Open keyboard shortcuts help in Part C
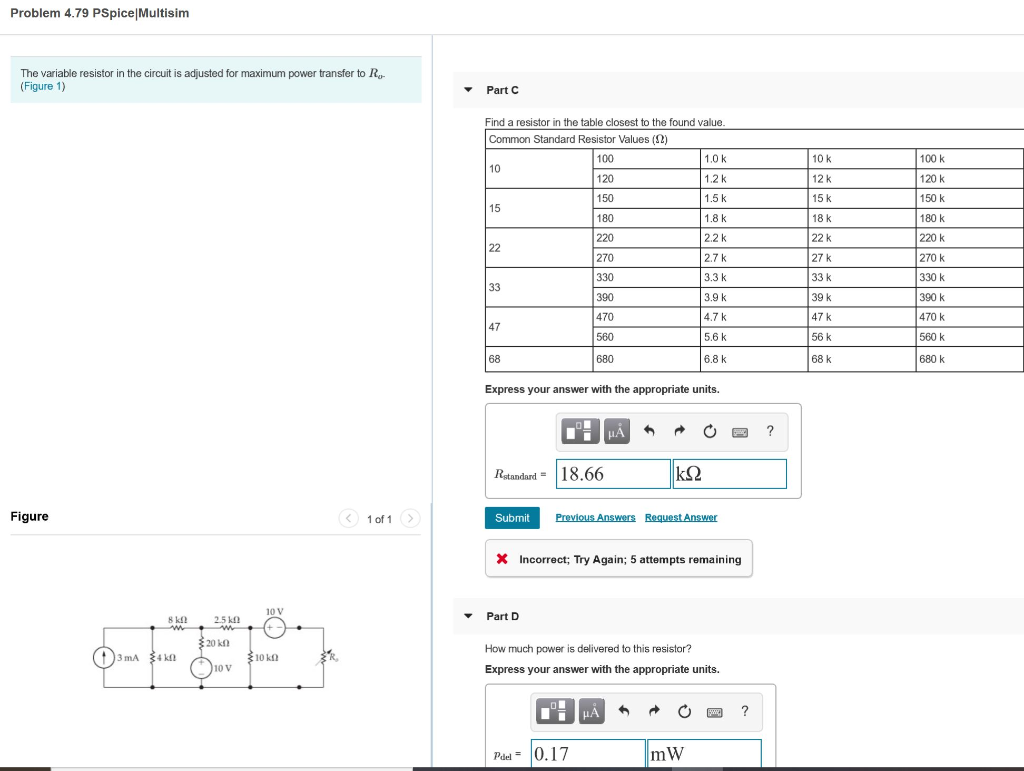The image size is (1024, 771). (739, 431)
